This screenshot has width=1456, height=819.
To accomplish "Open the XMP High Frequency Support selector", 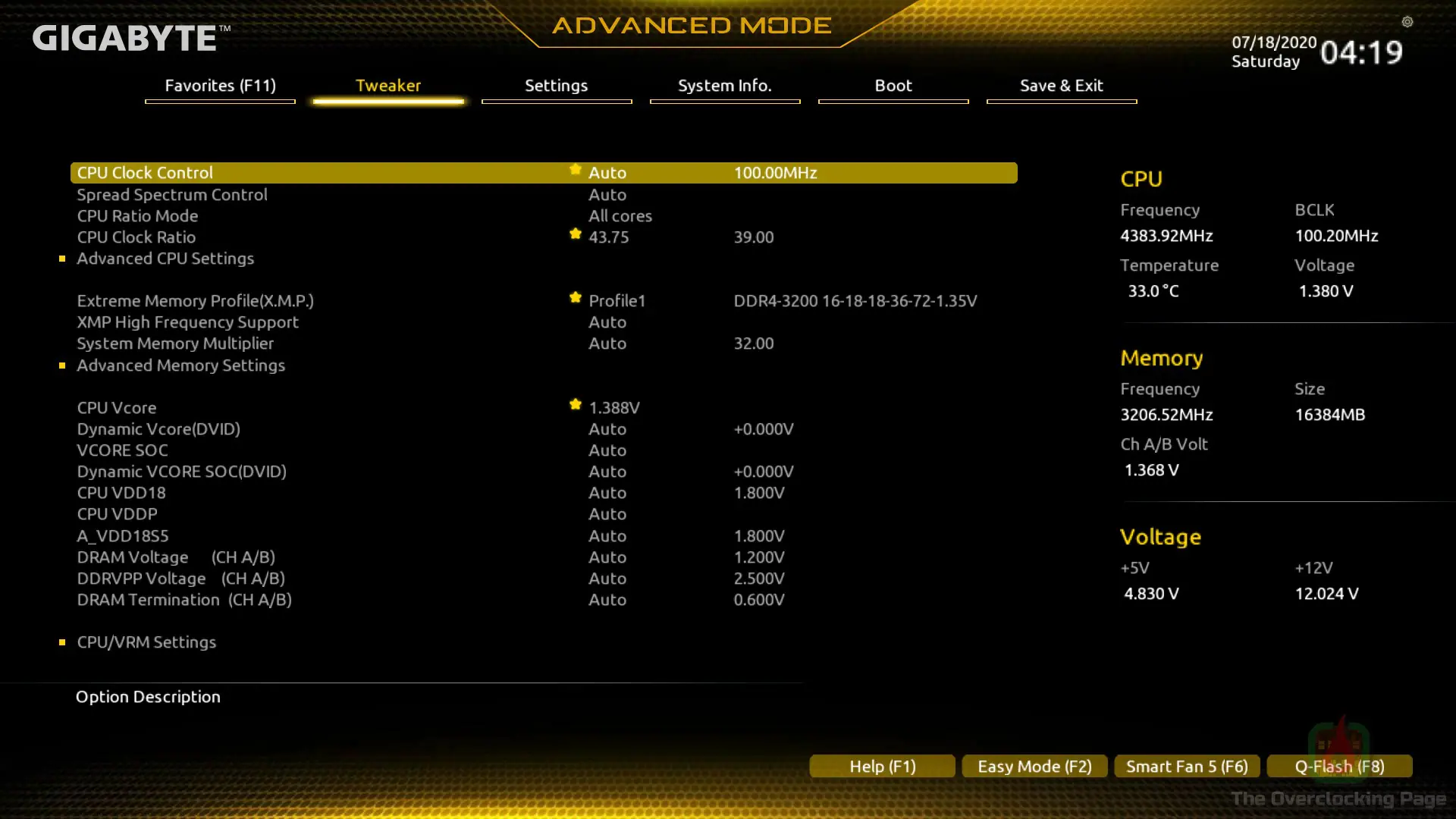I will [x=607, y=322].
